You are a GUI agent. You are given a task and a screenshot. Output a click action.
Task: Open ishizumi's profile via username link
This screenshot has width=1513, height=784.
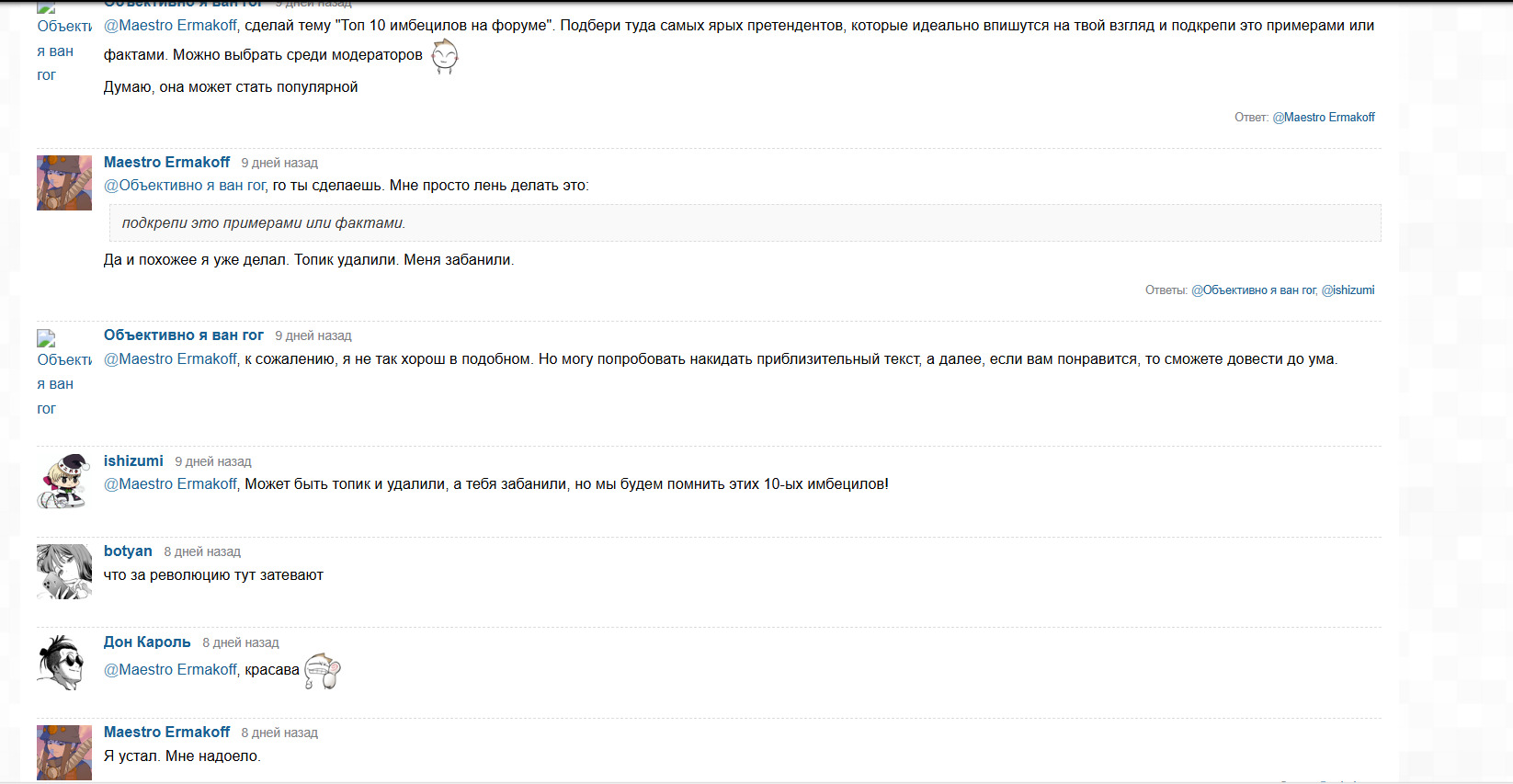[133, 460]
